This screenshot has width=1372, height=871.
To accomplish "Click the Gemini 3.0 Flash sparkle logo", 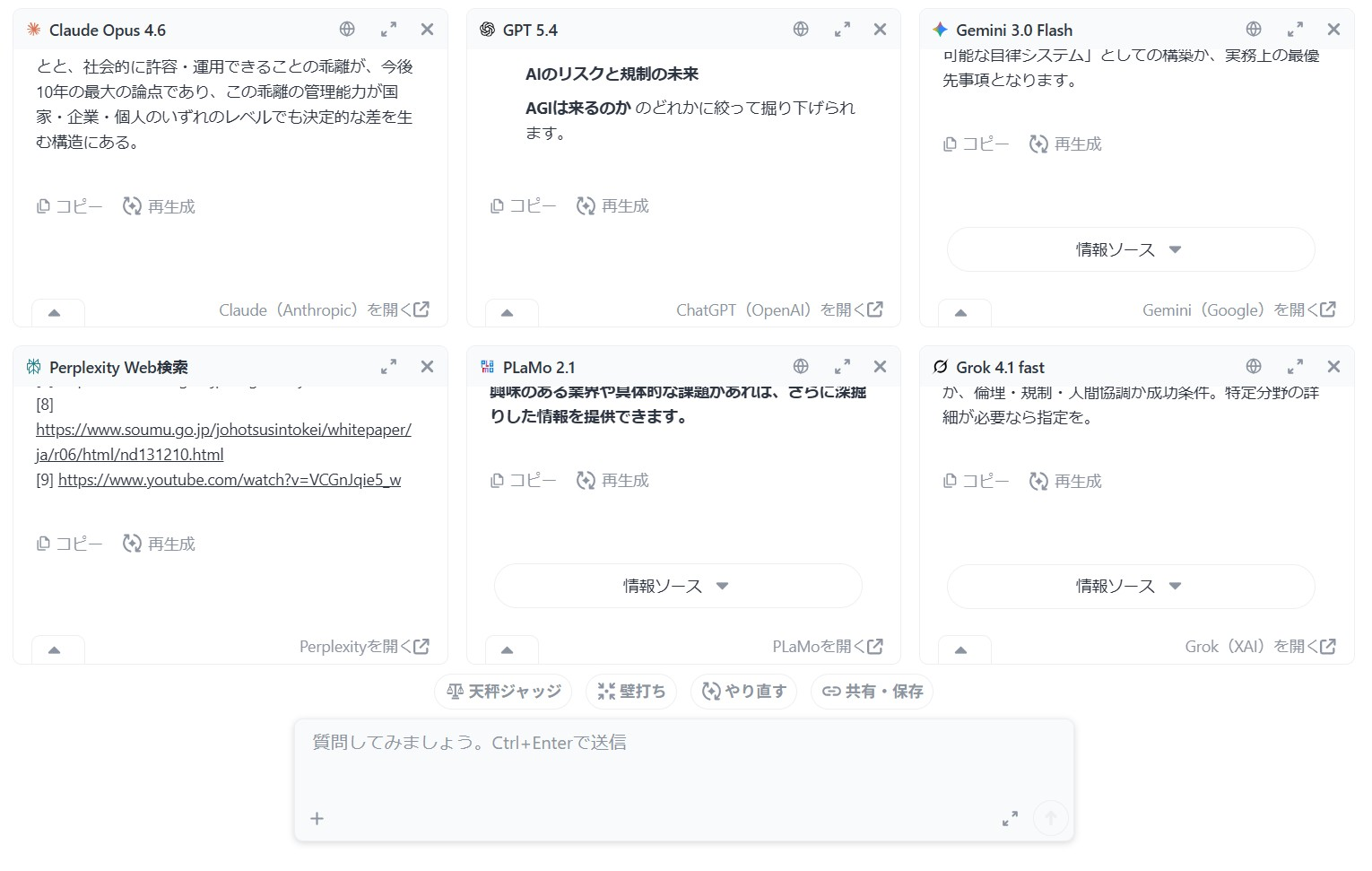I will [x=940, y=30].
